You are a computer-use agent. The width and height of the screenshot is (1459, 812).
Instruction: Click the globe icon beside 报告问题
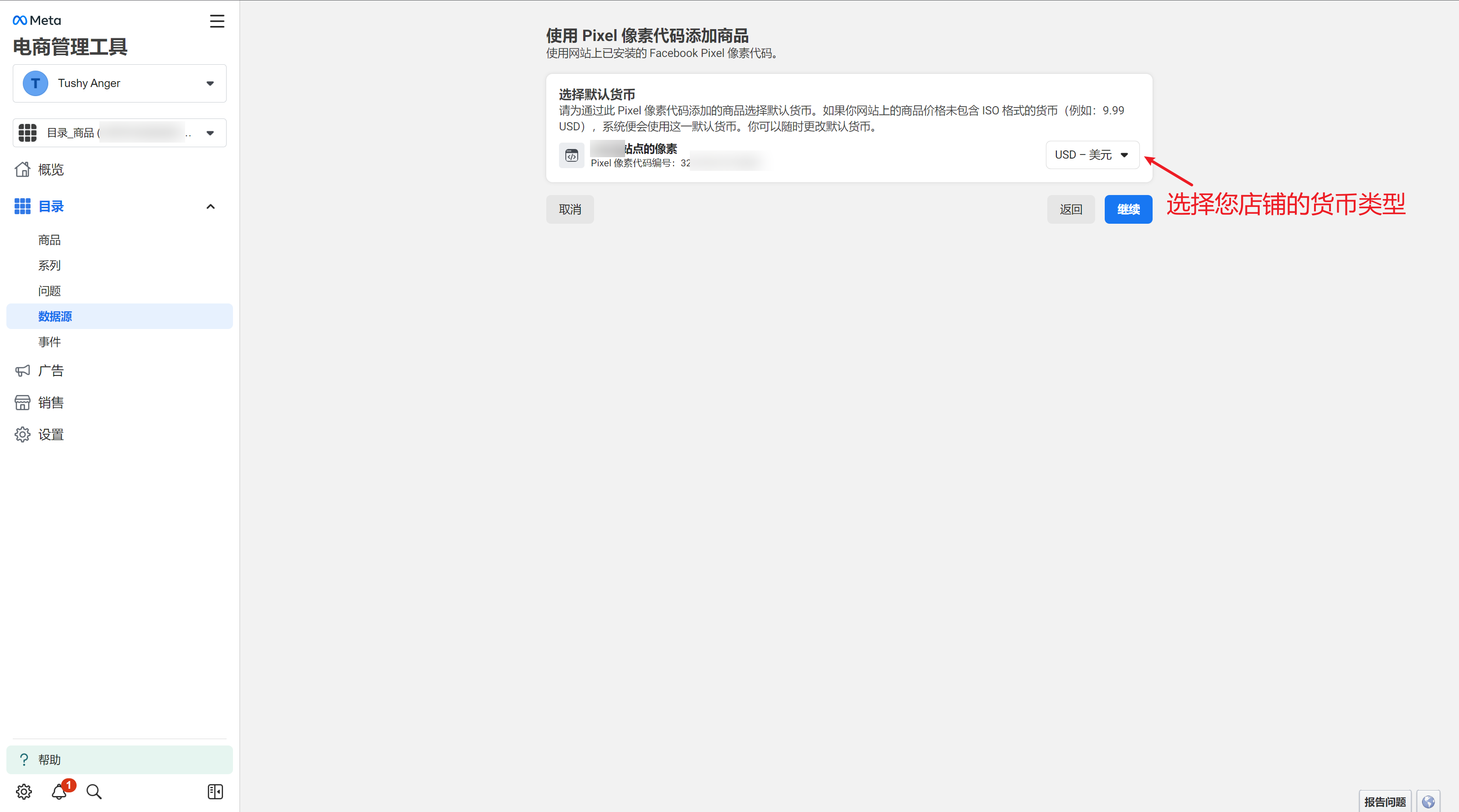point(1428,801)
